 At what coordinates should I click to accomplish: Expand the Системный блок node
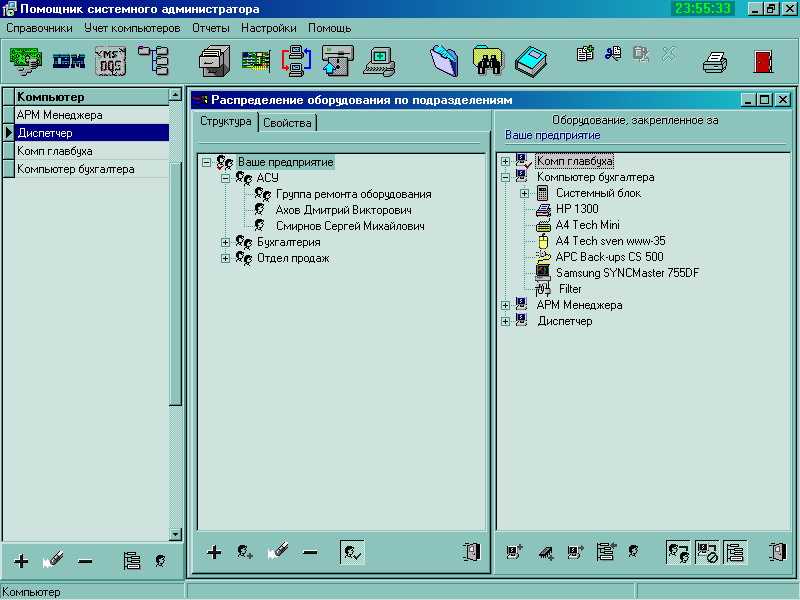[x=525, y=193]
